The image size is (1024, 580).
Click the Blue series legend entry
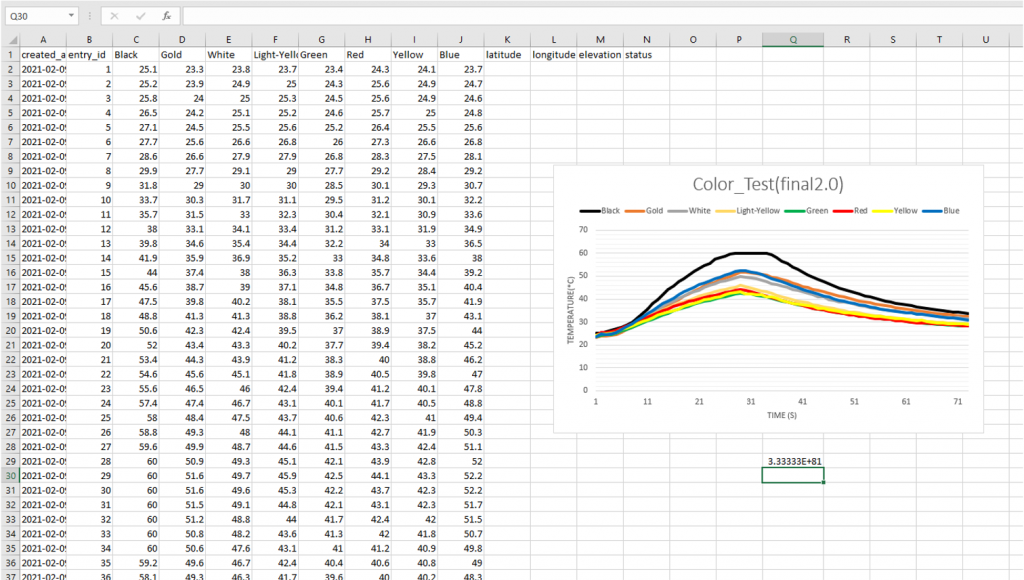[x=941, y=211]
